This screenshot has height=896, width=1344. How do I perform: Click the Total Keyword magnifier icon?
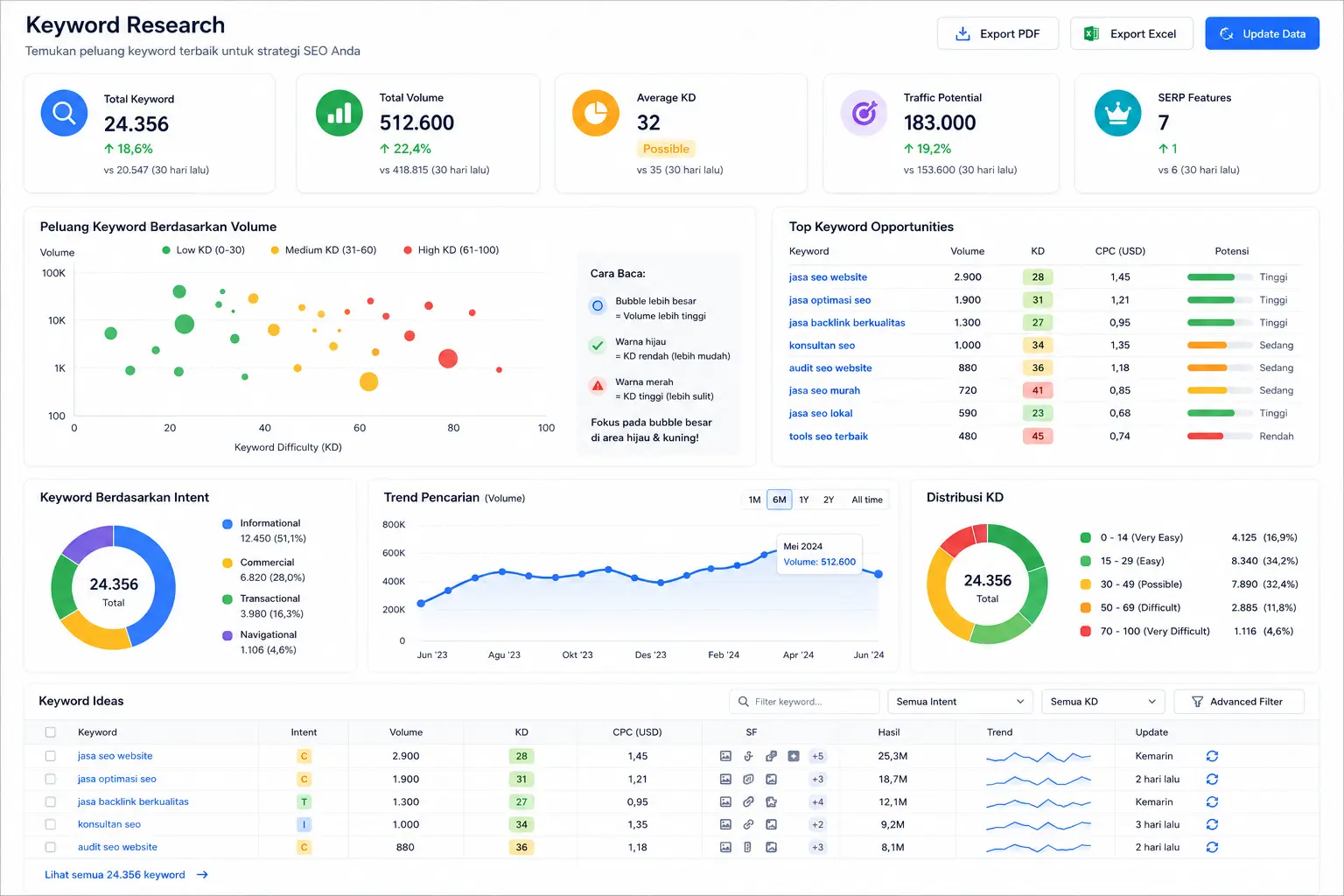pyautogui.click(x=64, y=113)
